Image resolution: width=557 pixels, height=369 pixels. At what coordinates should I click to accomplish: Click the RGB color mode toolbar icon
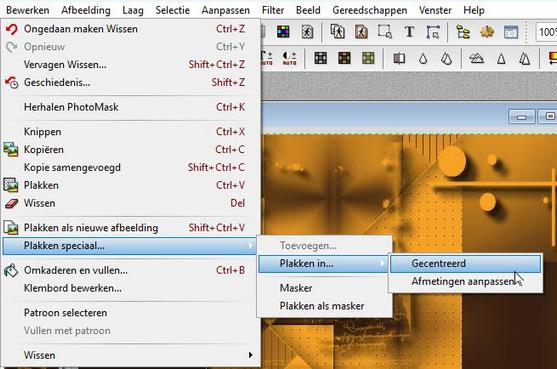283,32
